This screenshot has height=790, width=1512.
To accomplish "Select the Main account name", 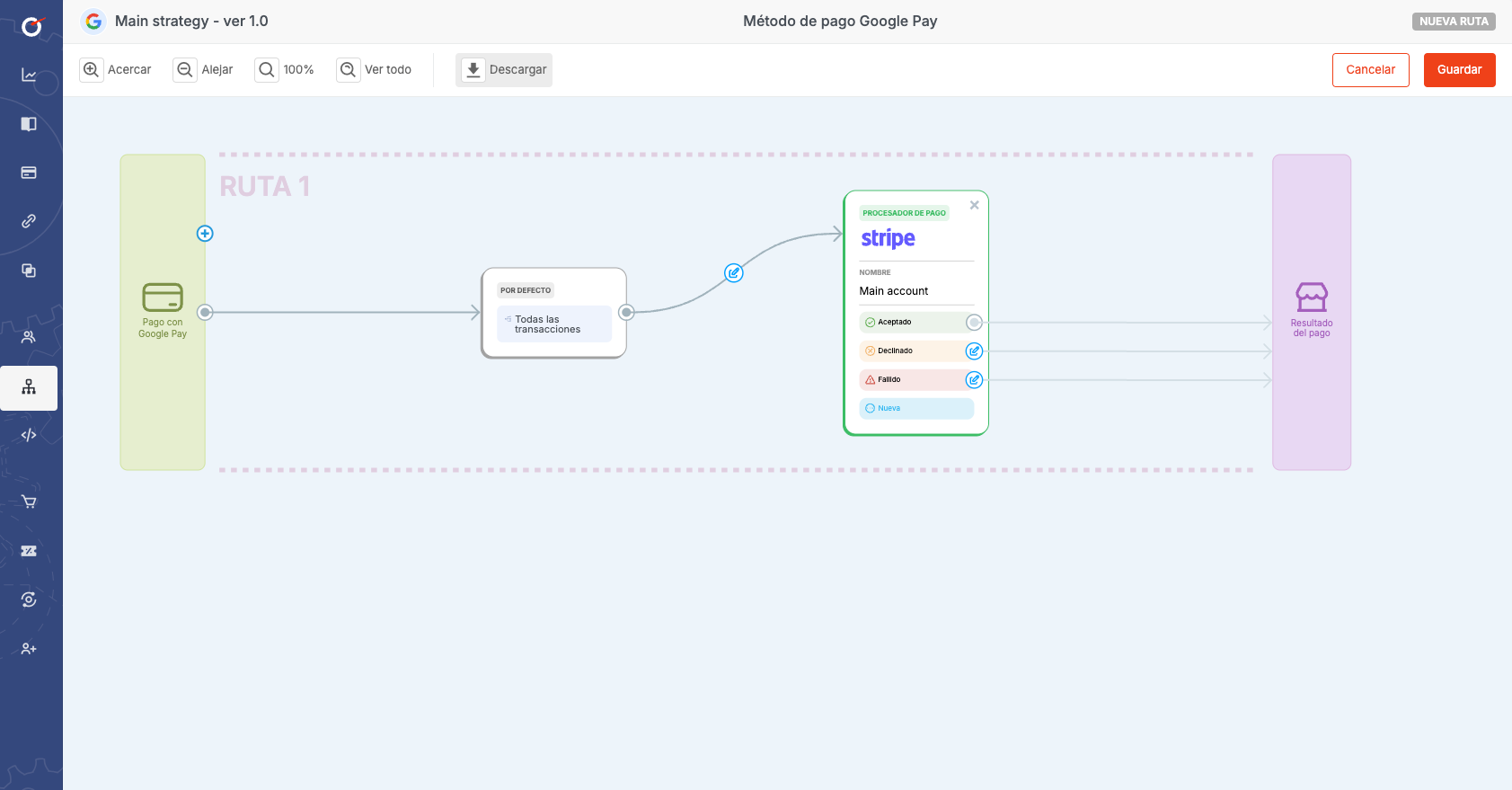I will [x=894, y=291].
